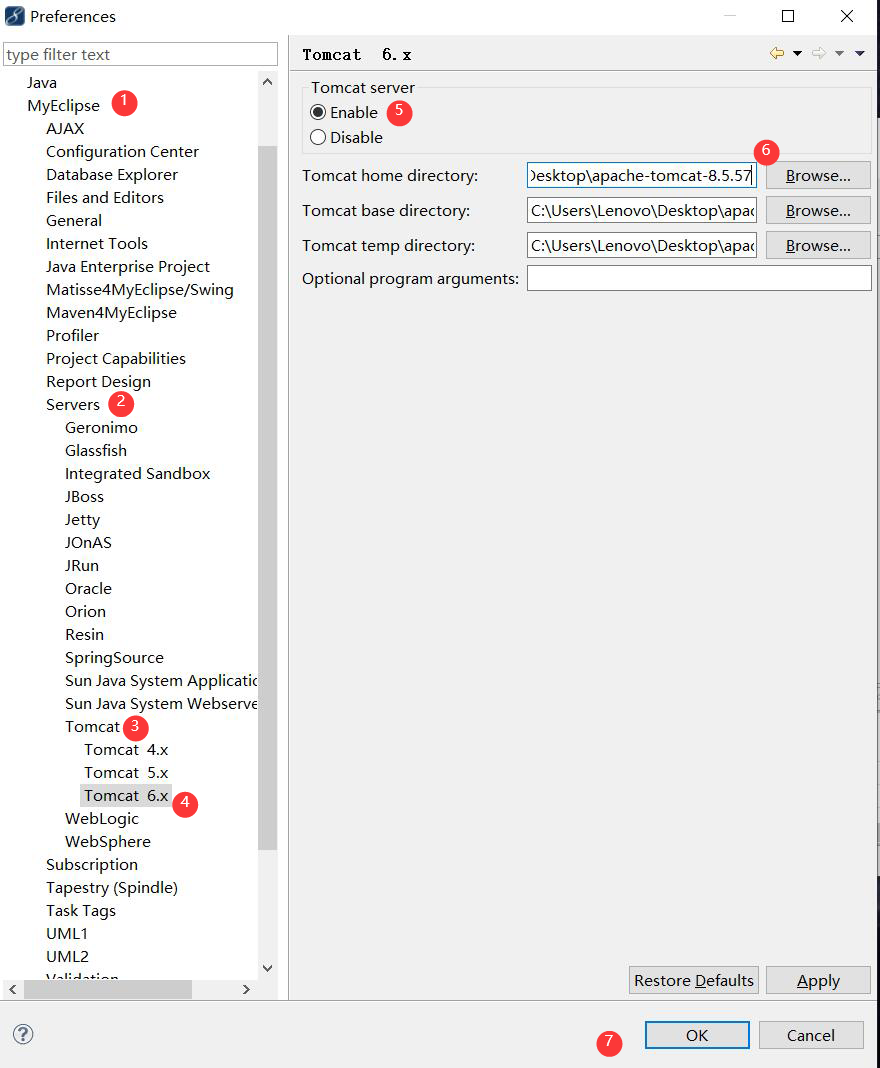Viewport: 880px width, 1068px height.
Task: Select Integrated Sandbox entry
Action: point(138,473)
